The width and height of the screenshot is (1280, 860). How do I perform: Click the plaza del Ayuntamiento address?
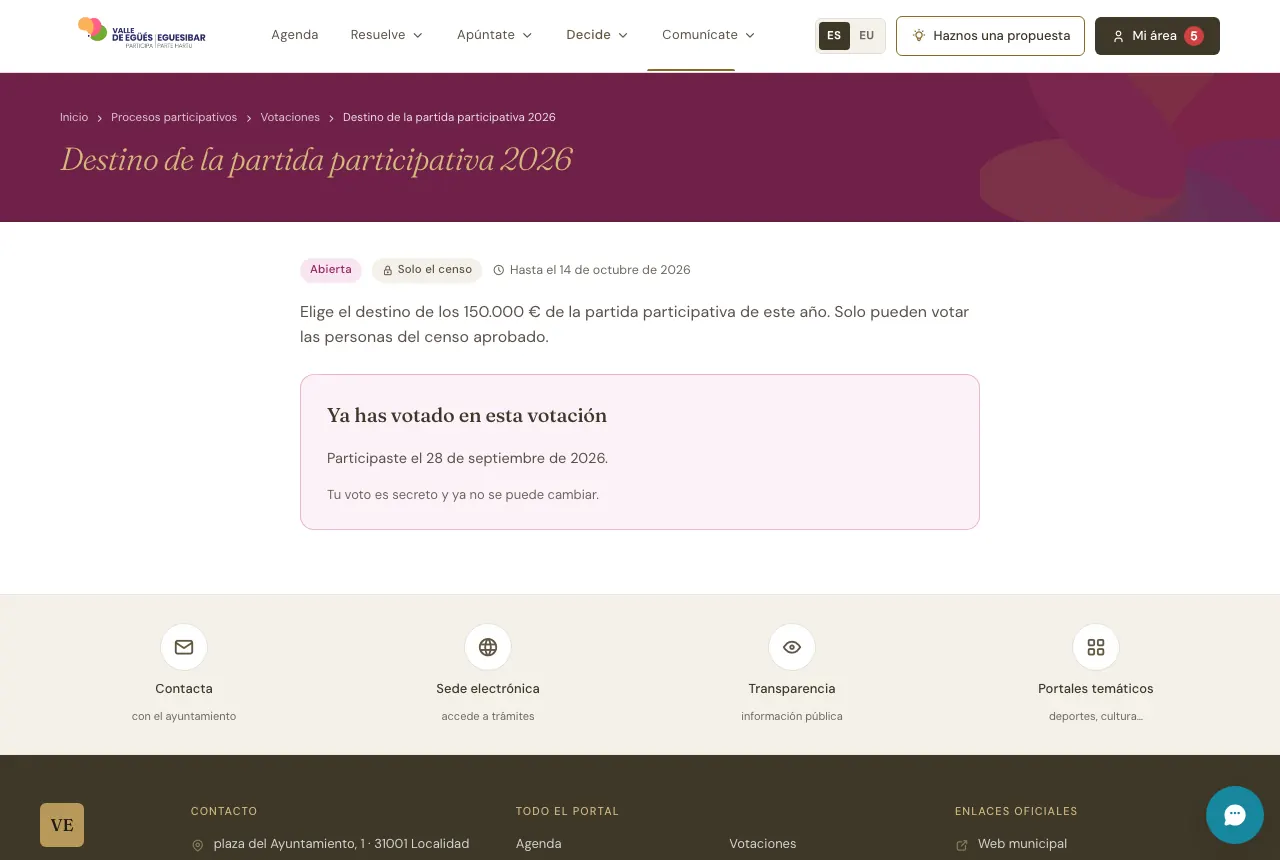(341, 844)
